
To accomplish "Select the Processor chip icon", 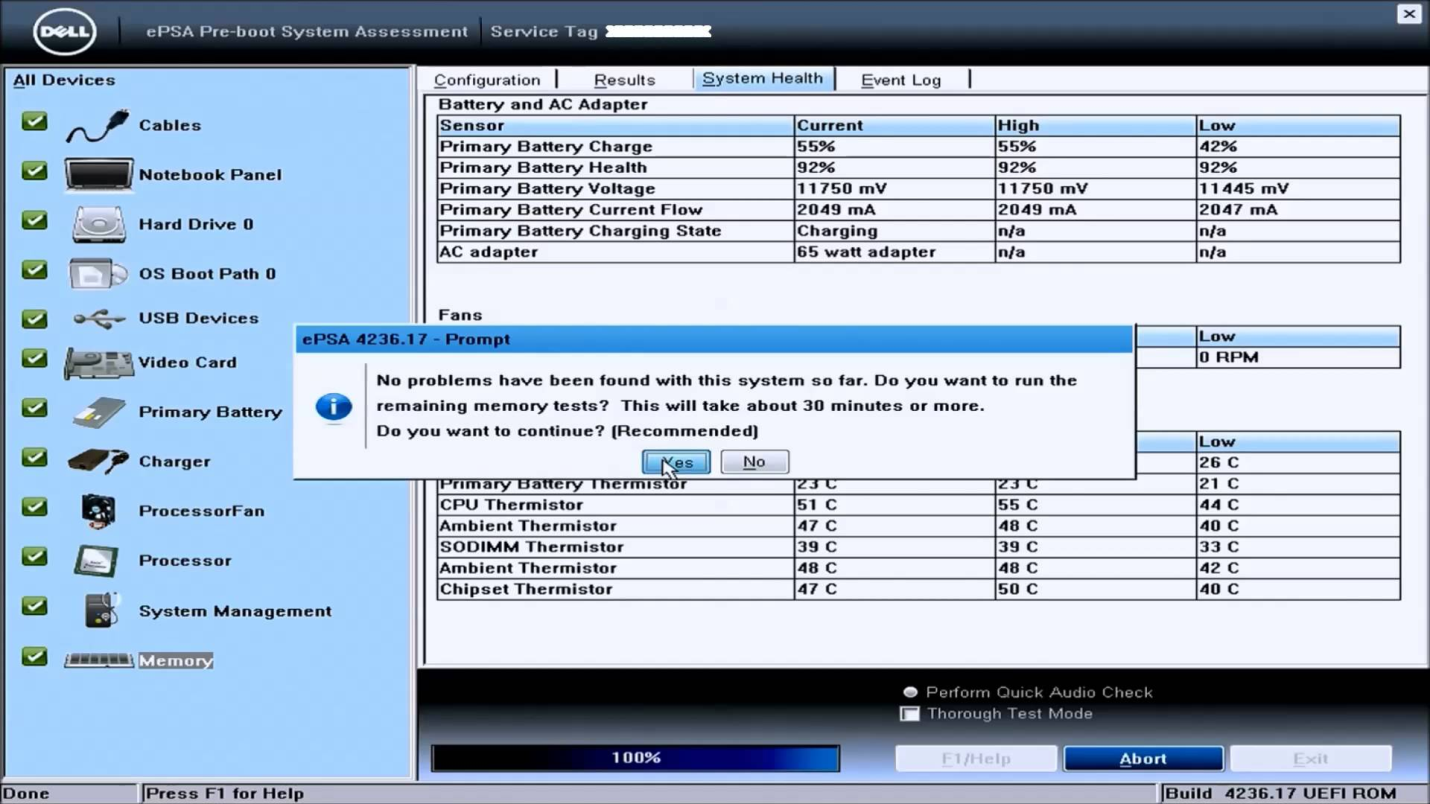I will click(x=96, y=560).
